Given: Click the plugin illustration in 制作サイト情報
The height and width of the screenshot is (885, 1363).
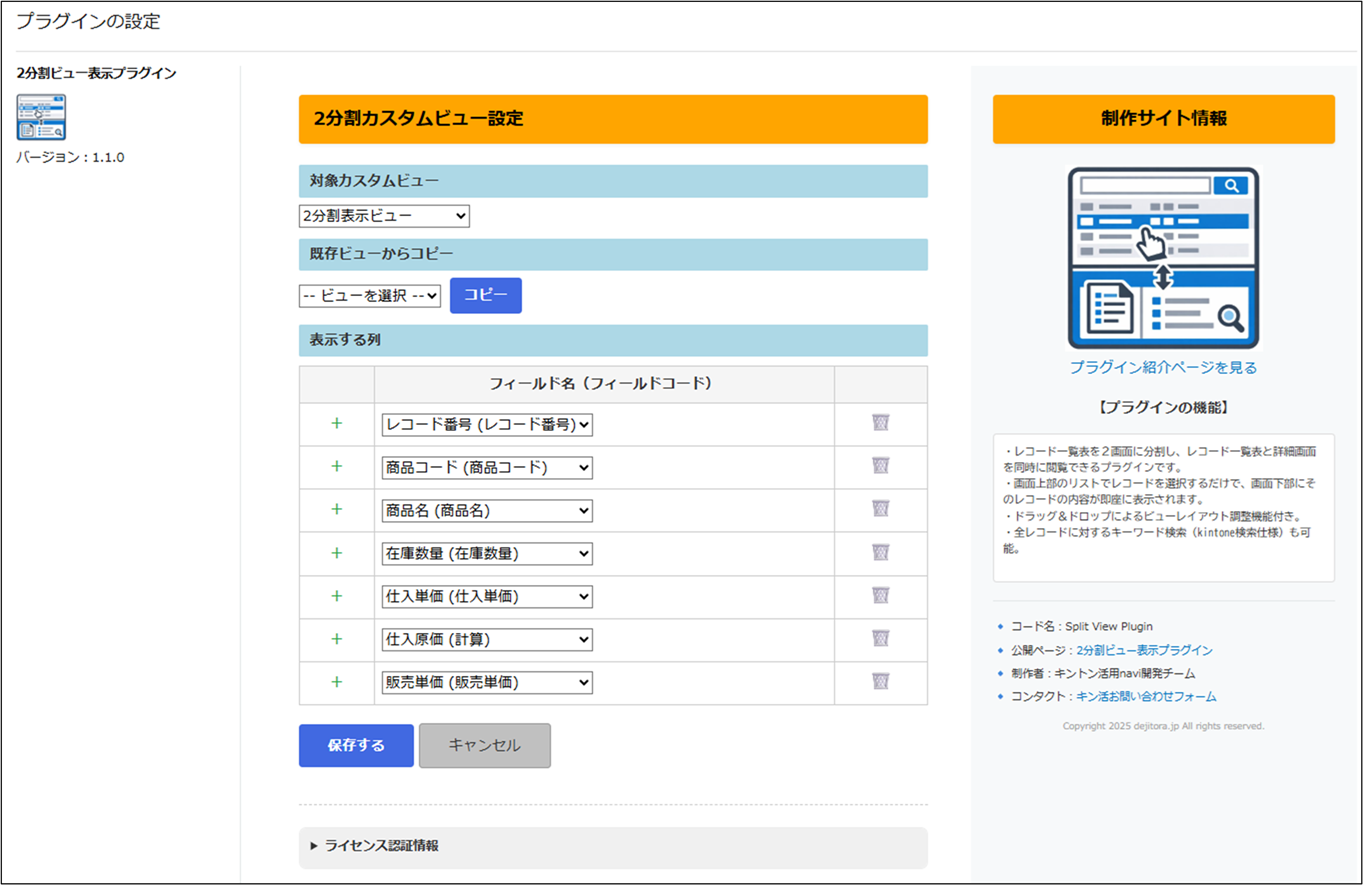Looking at the screenshot, I should [x=1163, y=258].
